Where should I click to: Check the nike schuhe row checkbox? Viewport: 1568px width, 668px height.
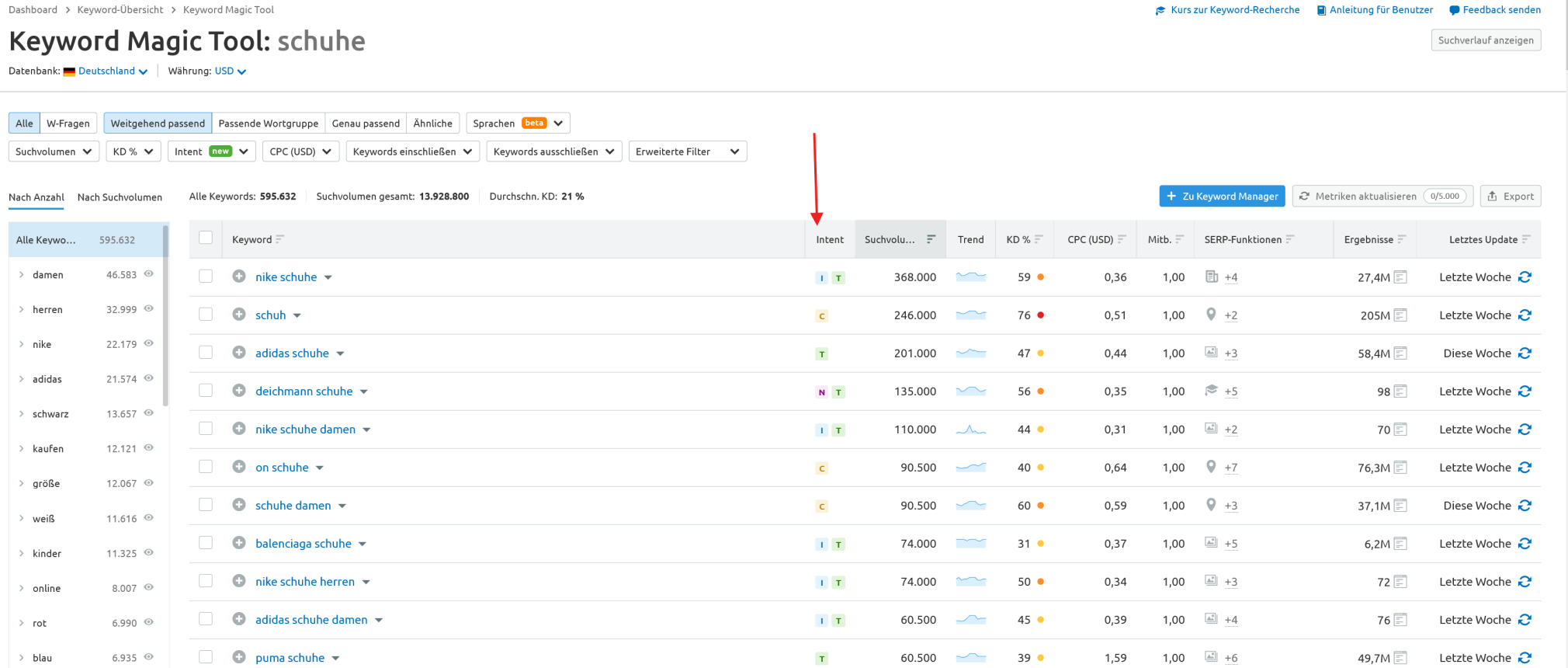206,276
